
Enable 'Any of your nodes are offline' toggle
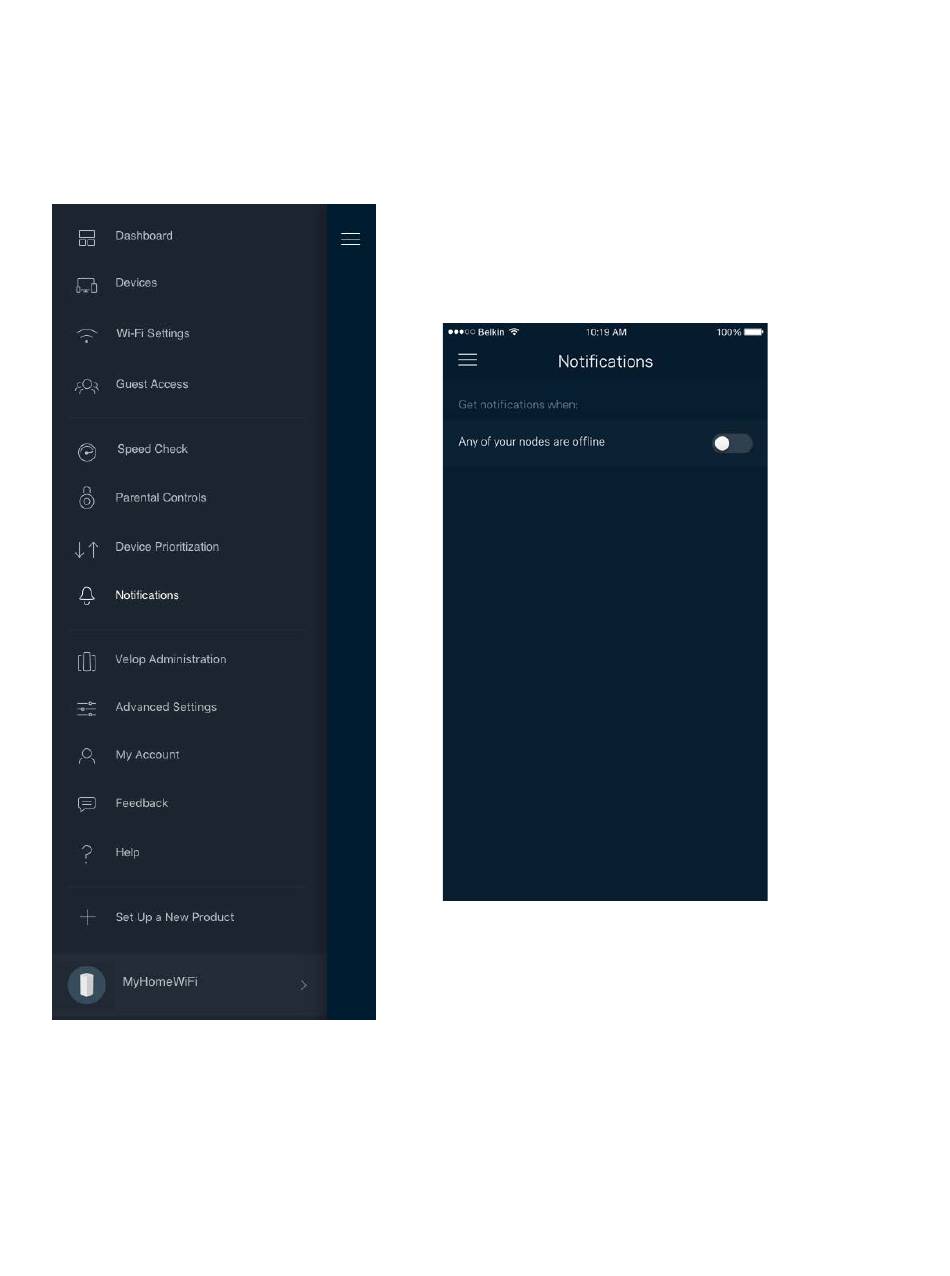pyautogui.click(x=732, y=443)
